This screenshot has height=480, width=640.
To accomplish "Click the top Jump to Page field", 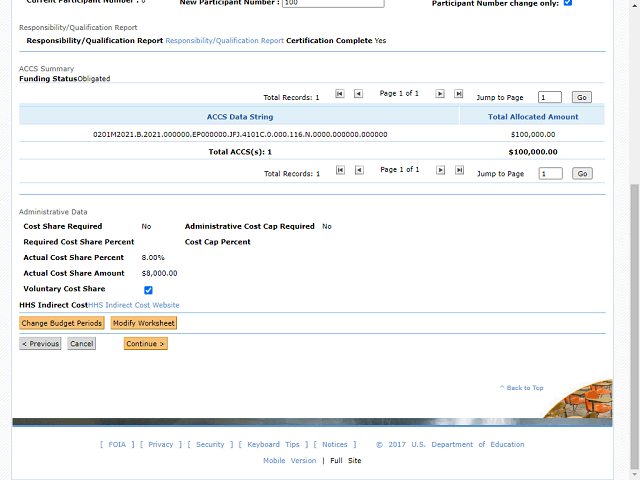I will point(549,97).
